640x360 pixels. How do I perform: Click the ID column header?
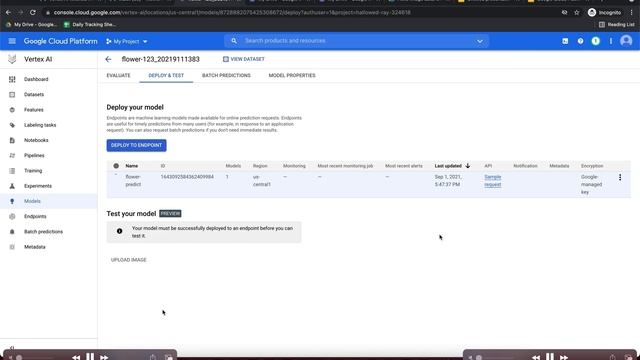(x=163, y=166)
